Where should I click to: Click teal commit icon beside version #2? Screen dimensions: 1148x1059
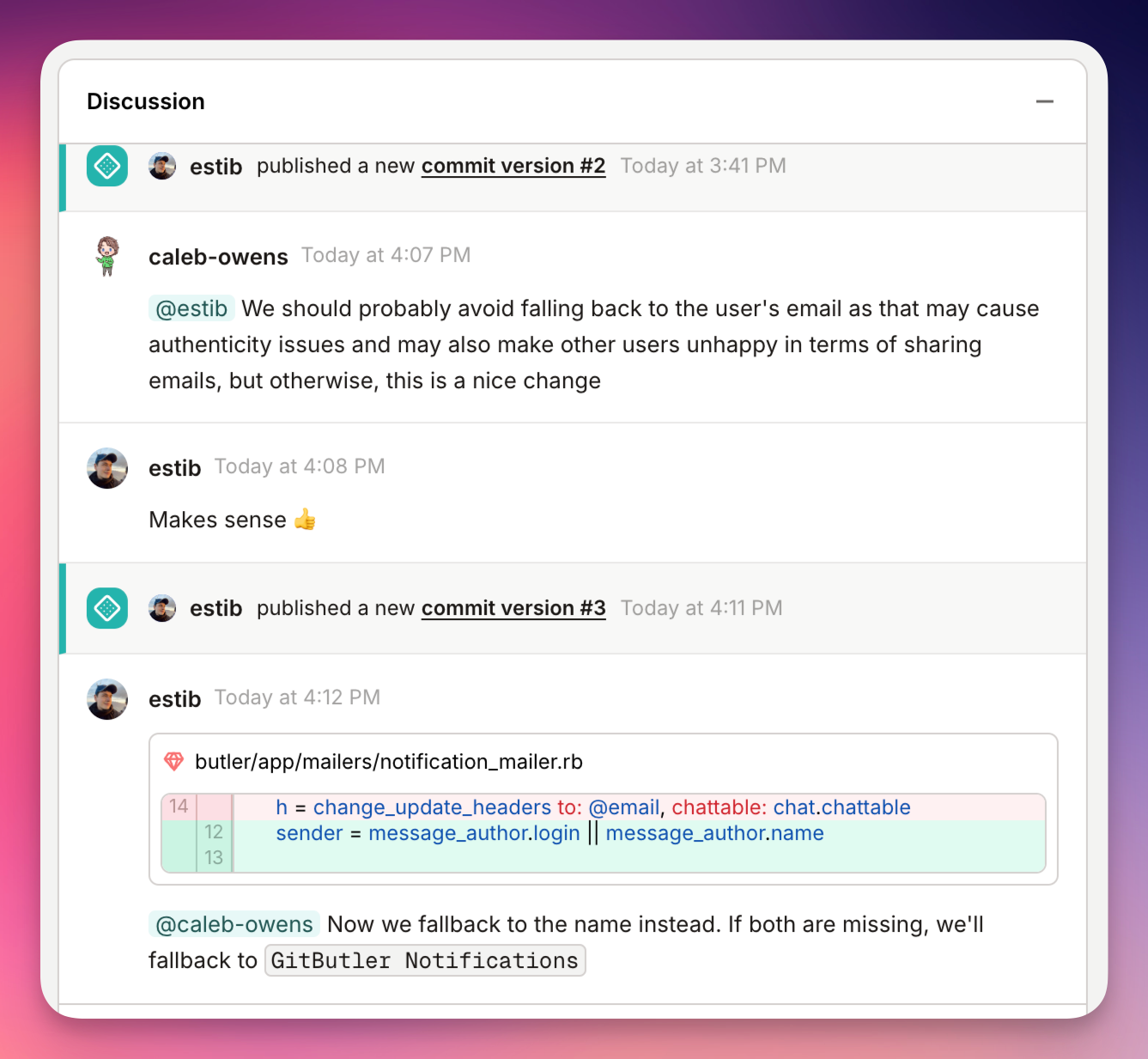point(107,165)
